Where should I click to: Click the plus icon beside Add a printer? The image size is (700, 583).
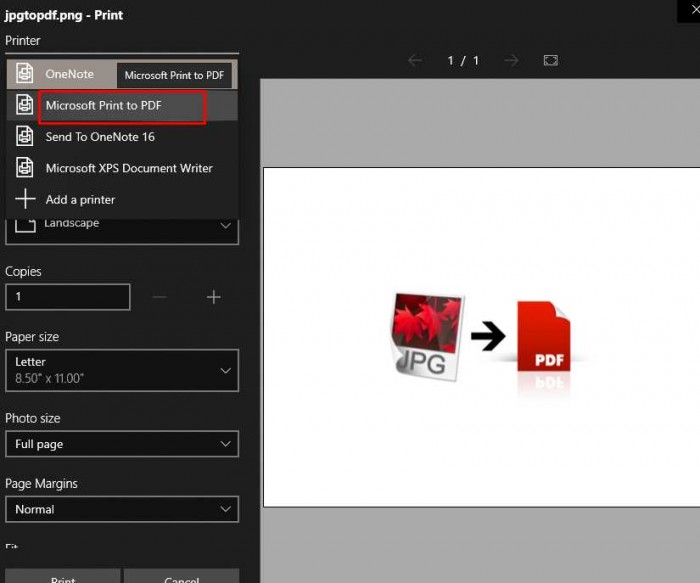click(x=25, y=199)
